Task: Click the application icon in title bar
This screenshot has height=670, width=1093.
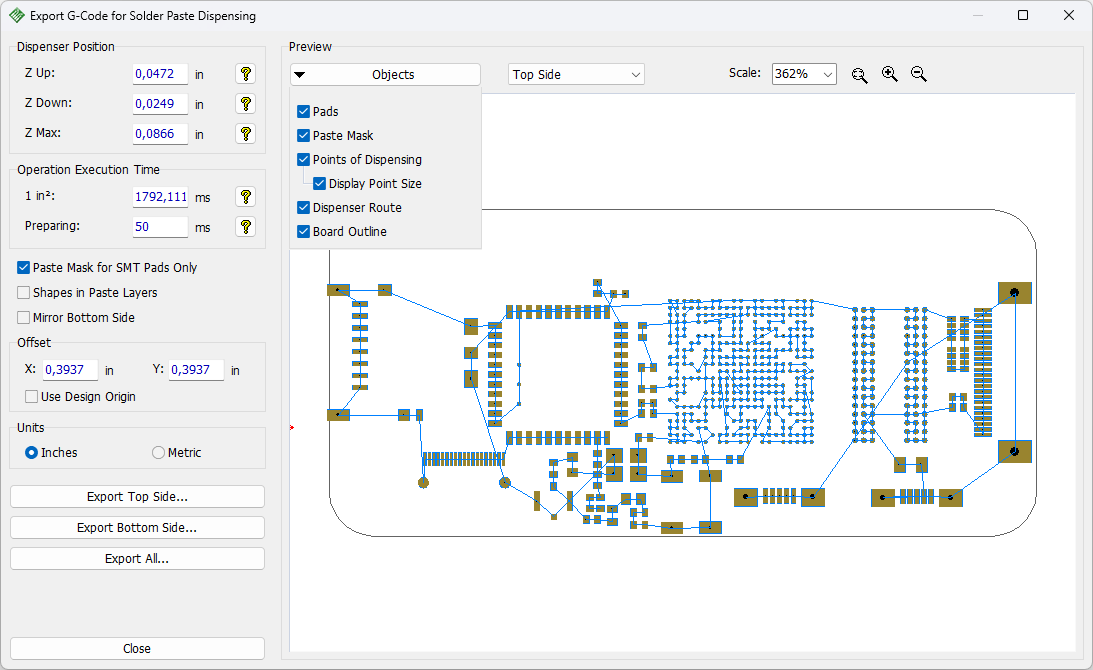Action: pos(17,15)
